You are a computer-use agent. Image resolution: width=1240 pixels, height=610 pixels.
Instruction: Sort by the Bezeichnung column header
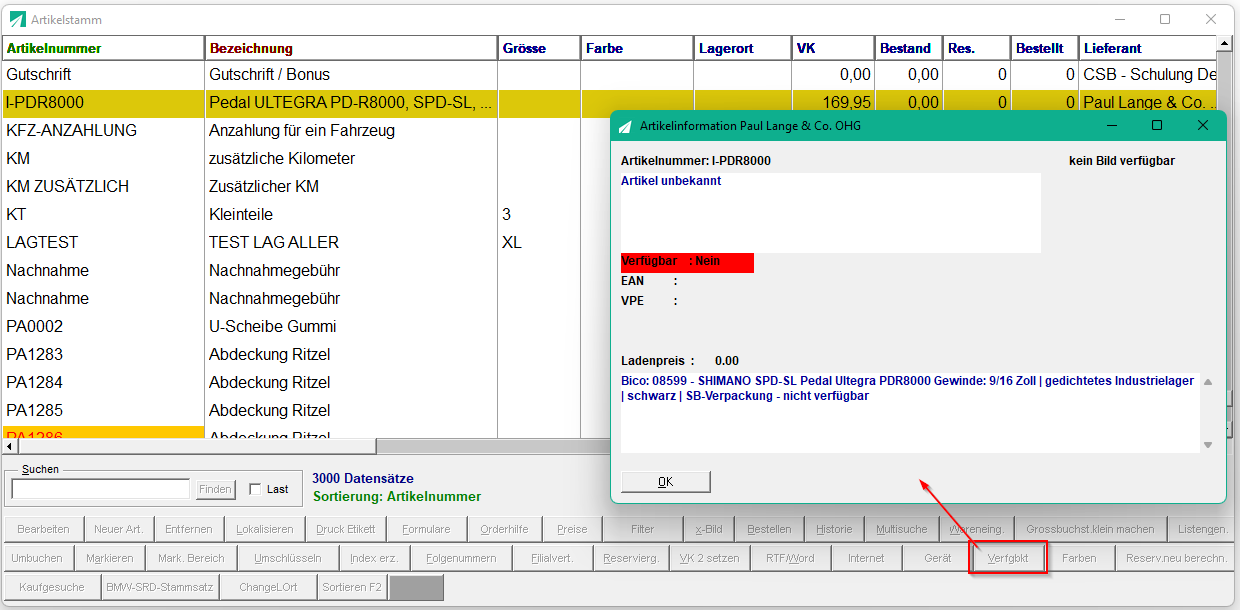pos(351,48)
